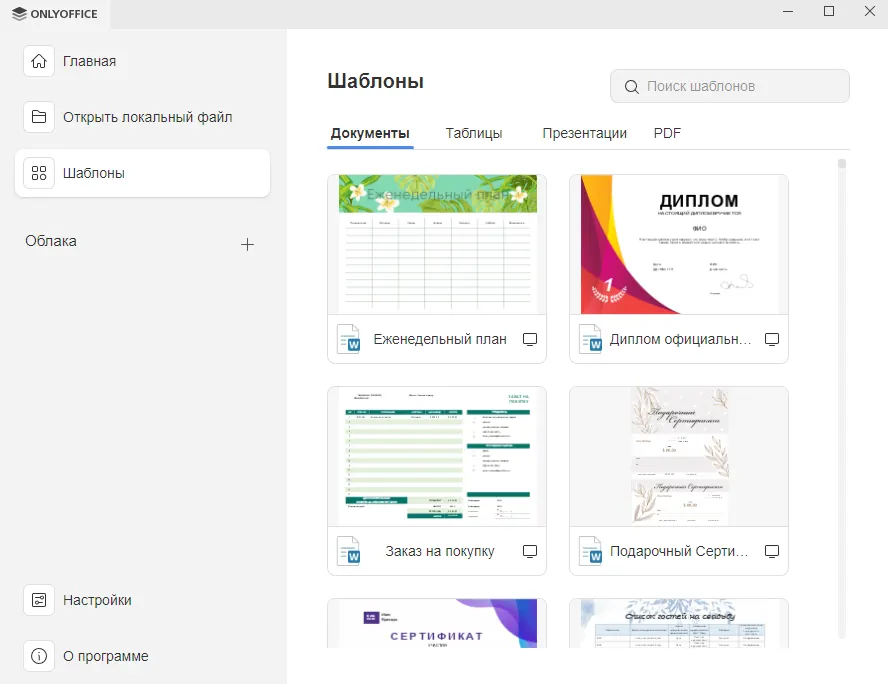Click the Шаблоны grid icon in sidebar

(x=39, y=173)
